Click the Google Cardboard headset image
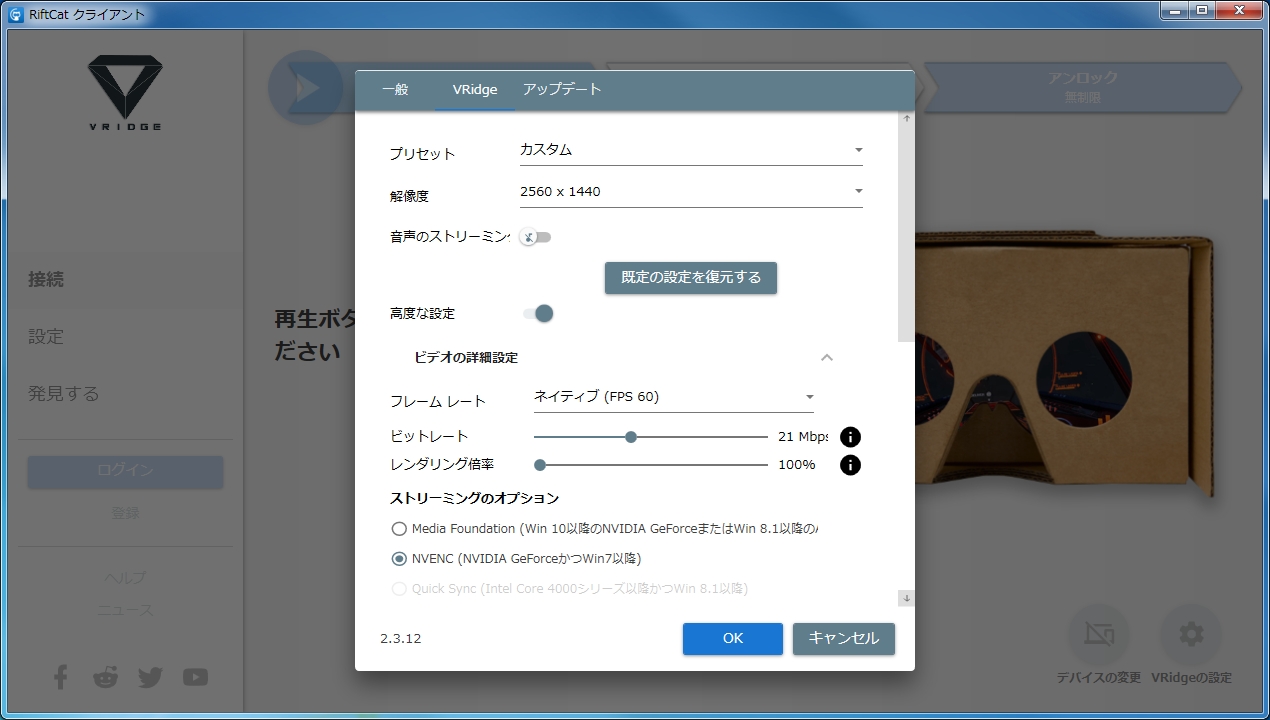 click(x=1065, y=365)
